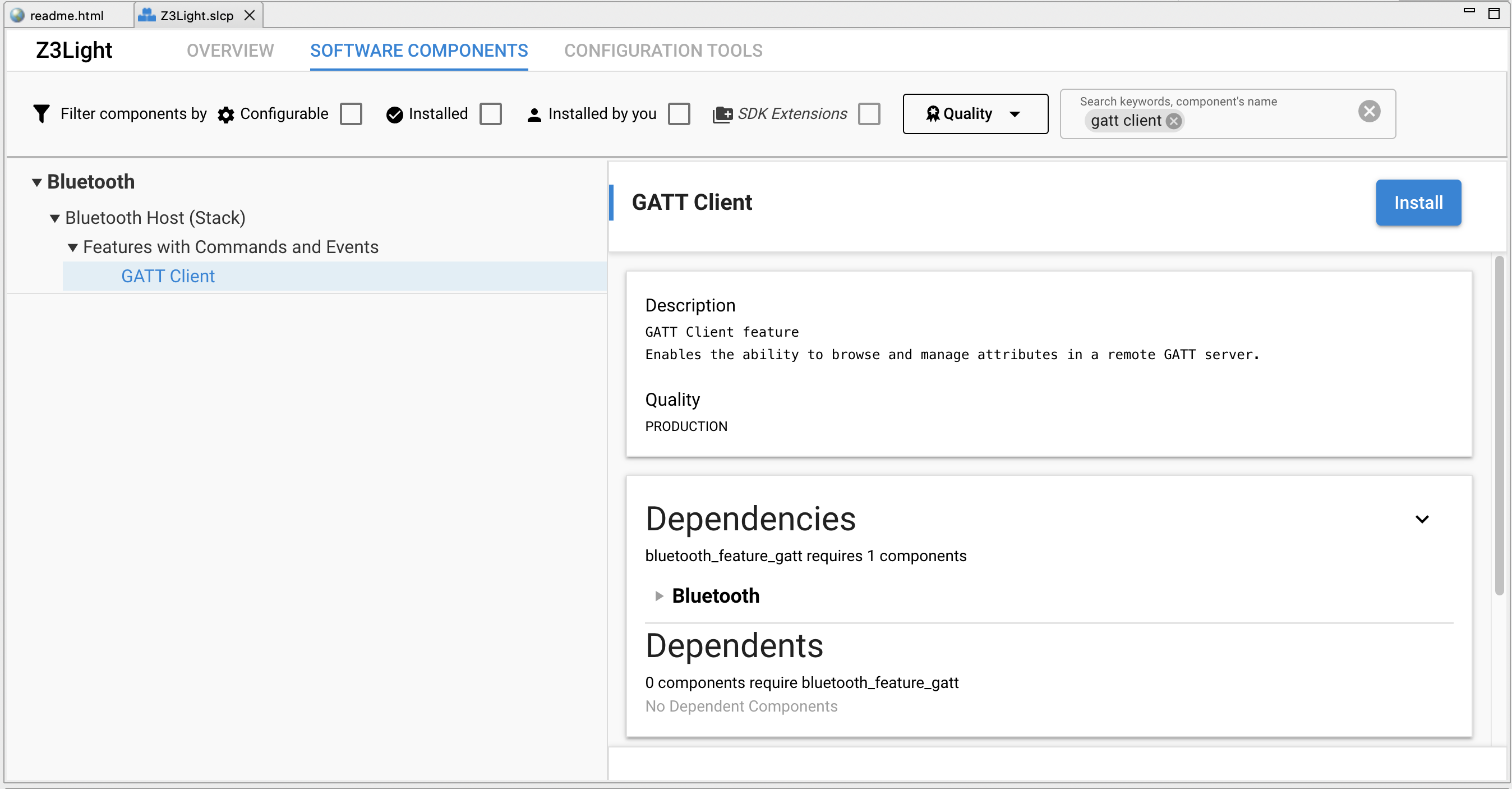1512x789 pixels.
Task: Enable the Configurable filter checkbox
Action: (351, 114)
